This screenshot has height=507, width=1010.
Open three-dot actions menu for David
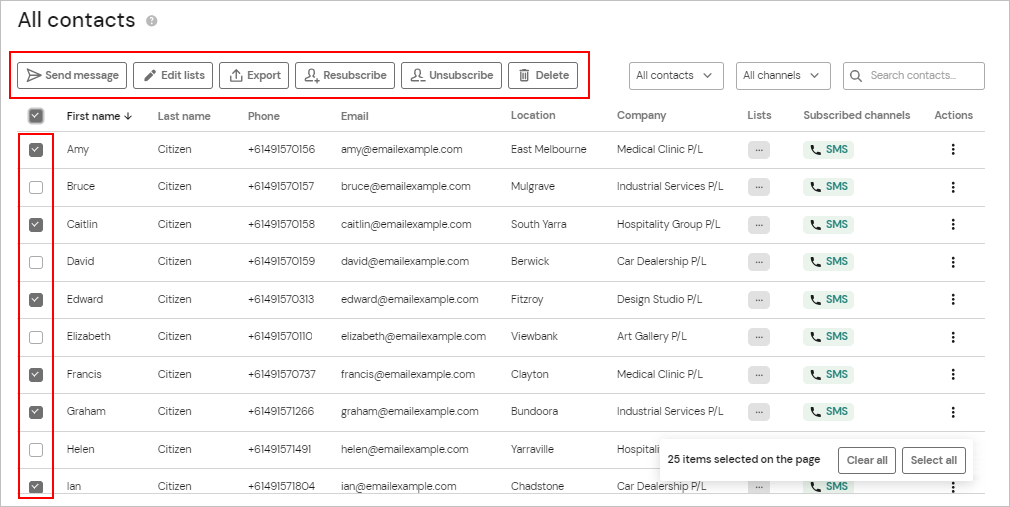click(953, 262)
